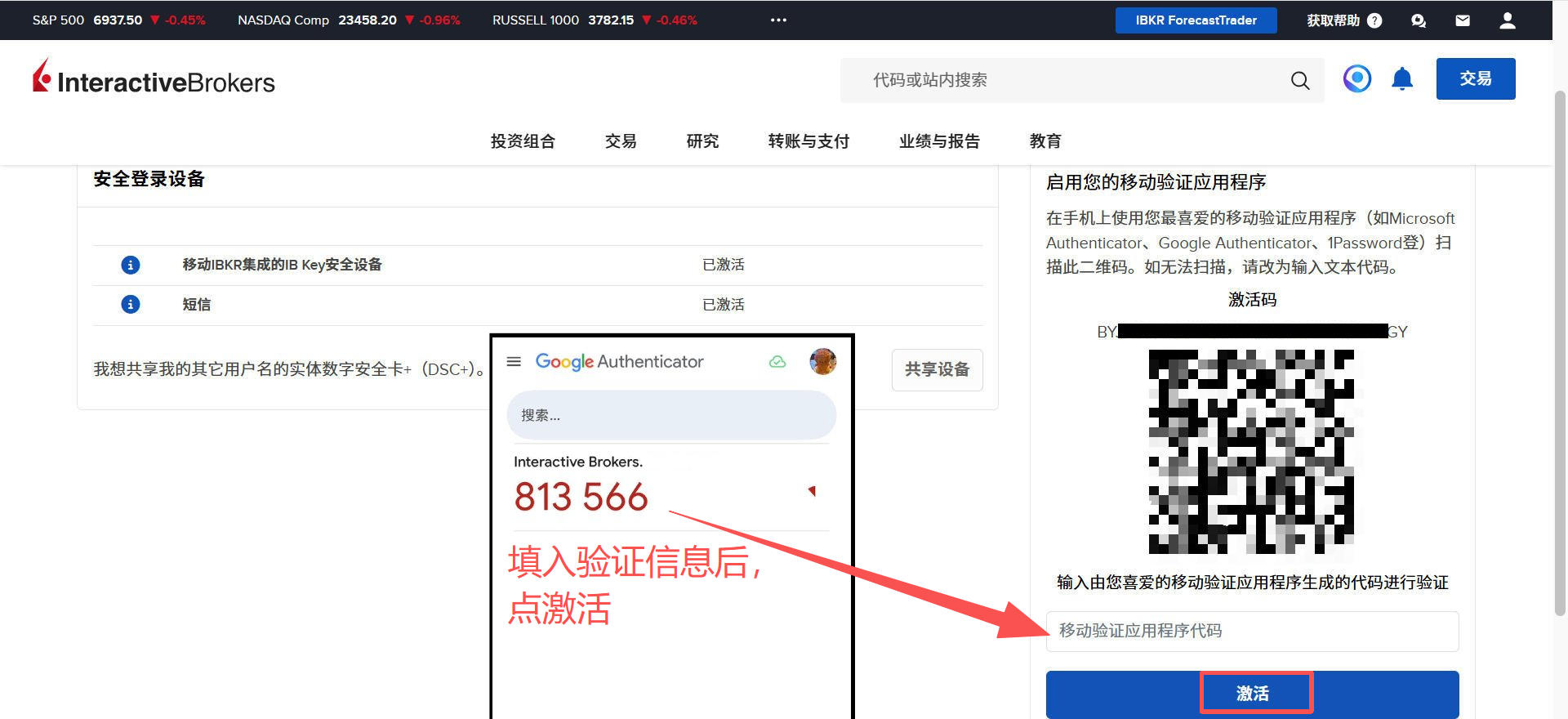Open the 投资组合 menu

[523, 141]
